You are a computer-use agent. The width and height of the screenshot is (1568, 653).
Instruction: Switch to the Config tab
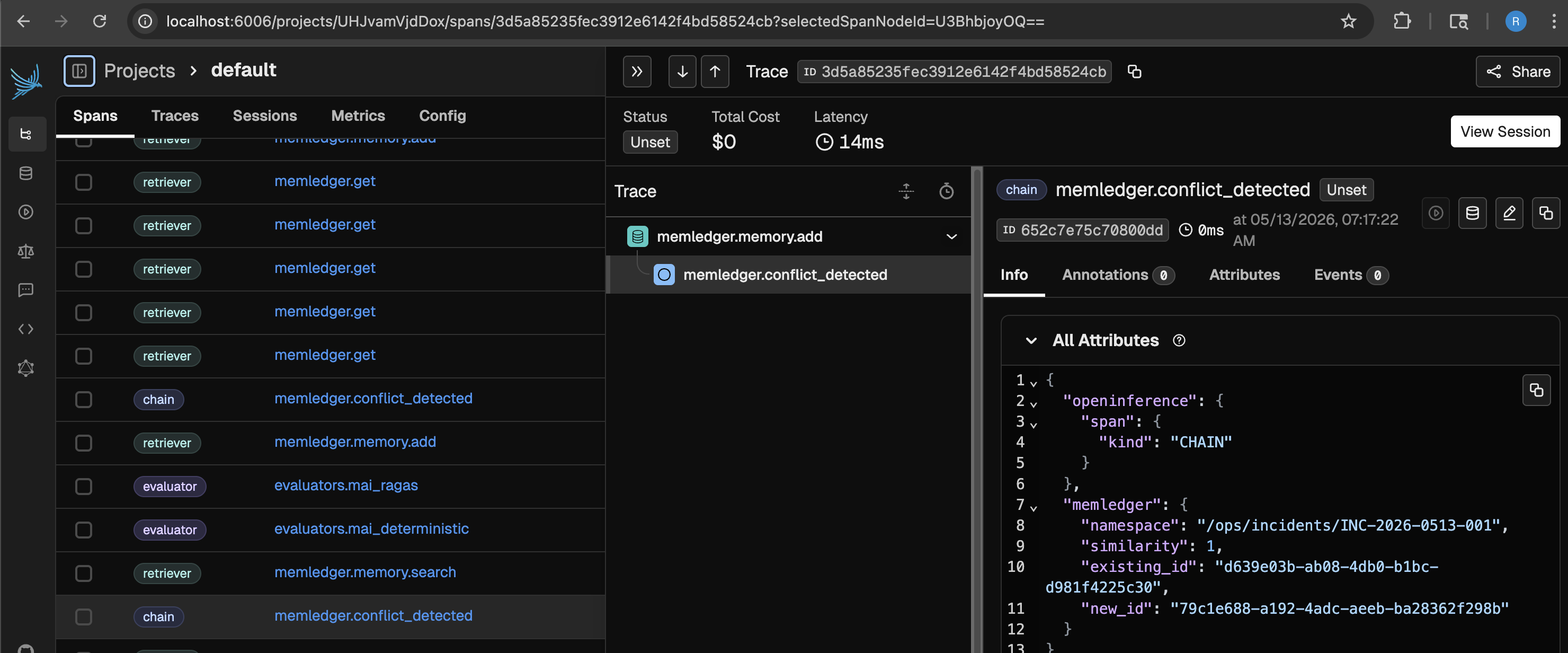(x=442, y=116)
